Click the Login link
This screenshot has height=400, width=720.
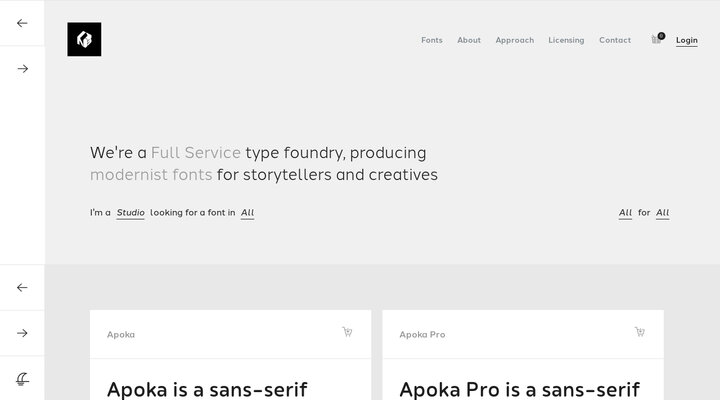point(687,41)
